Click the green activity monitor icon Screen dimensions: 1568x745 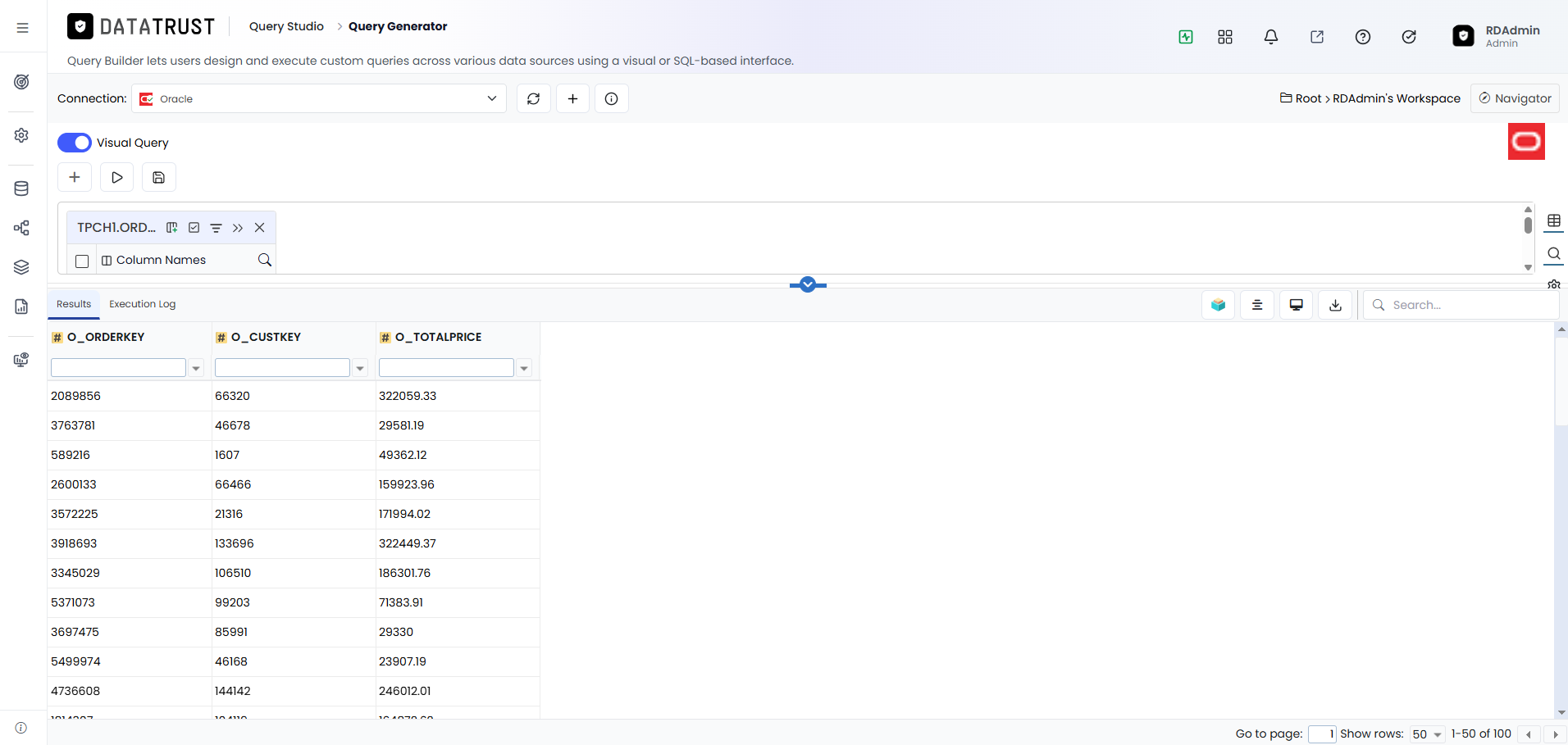click(x=1186, y=37)
